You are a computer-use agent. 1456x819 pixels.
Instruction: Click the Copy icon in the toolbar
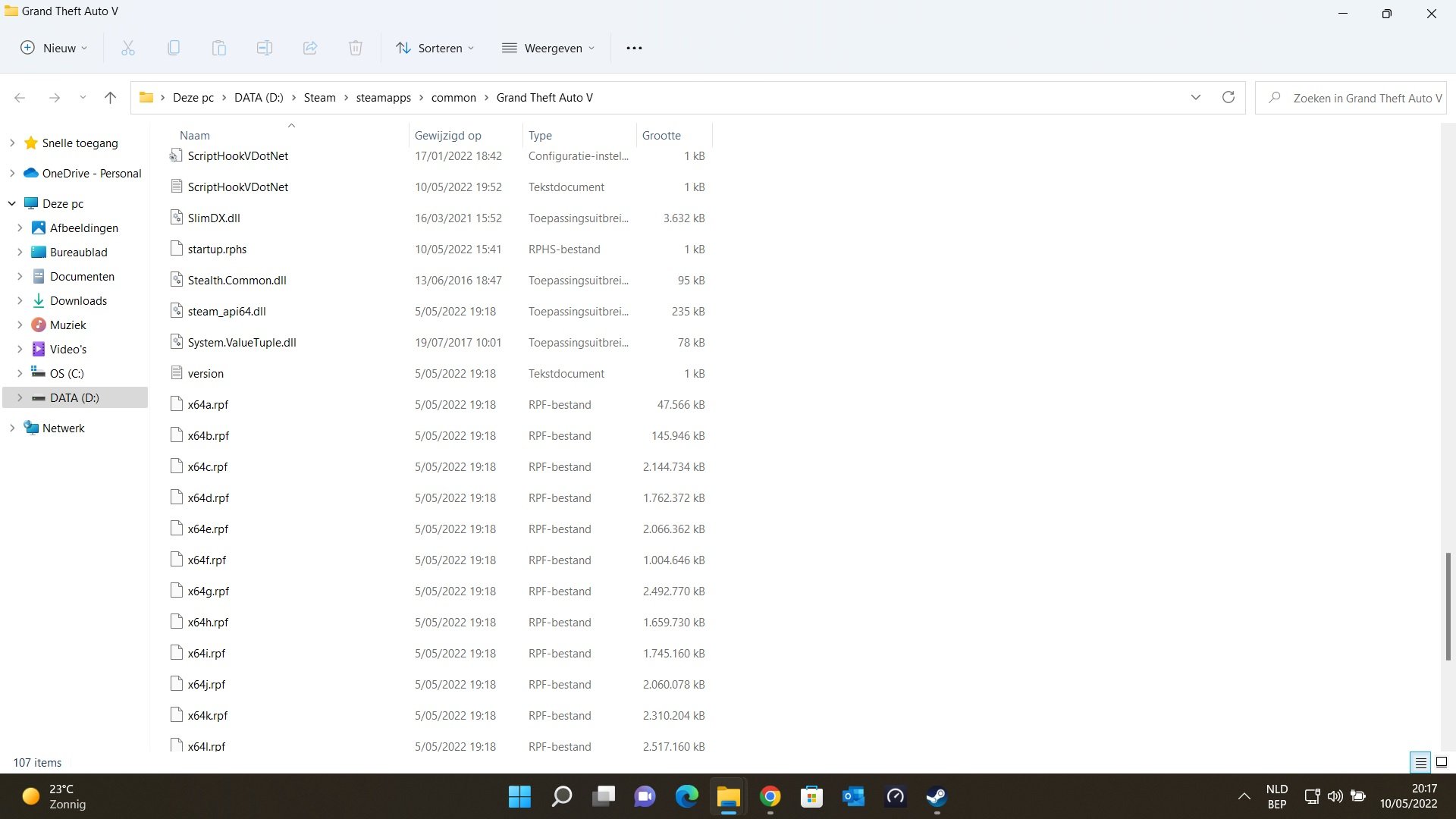click(174, 49)
